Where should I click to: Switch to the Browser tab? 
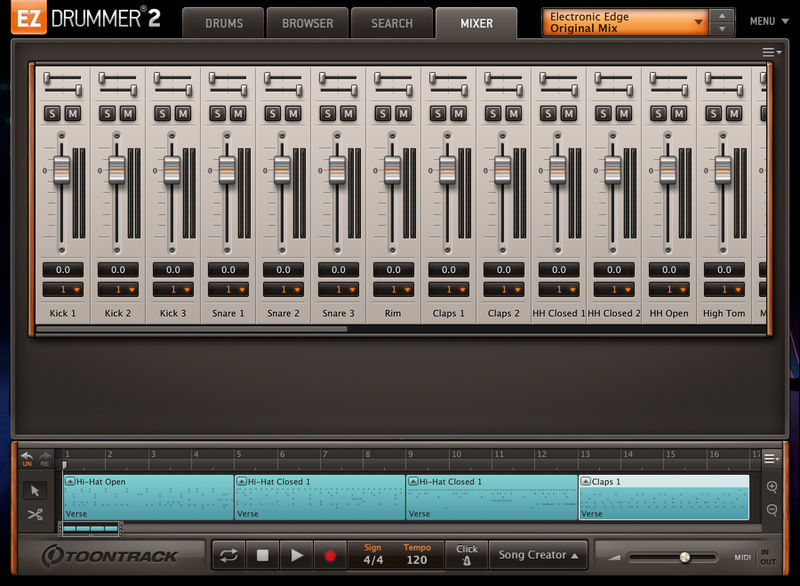[307, 23]
